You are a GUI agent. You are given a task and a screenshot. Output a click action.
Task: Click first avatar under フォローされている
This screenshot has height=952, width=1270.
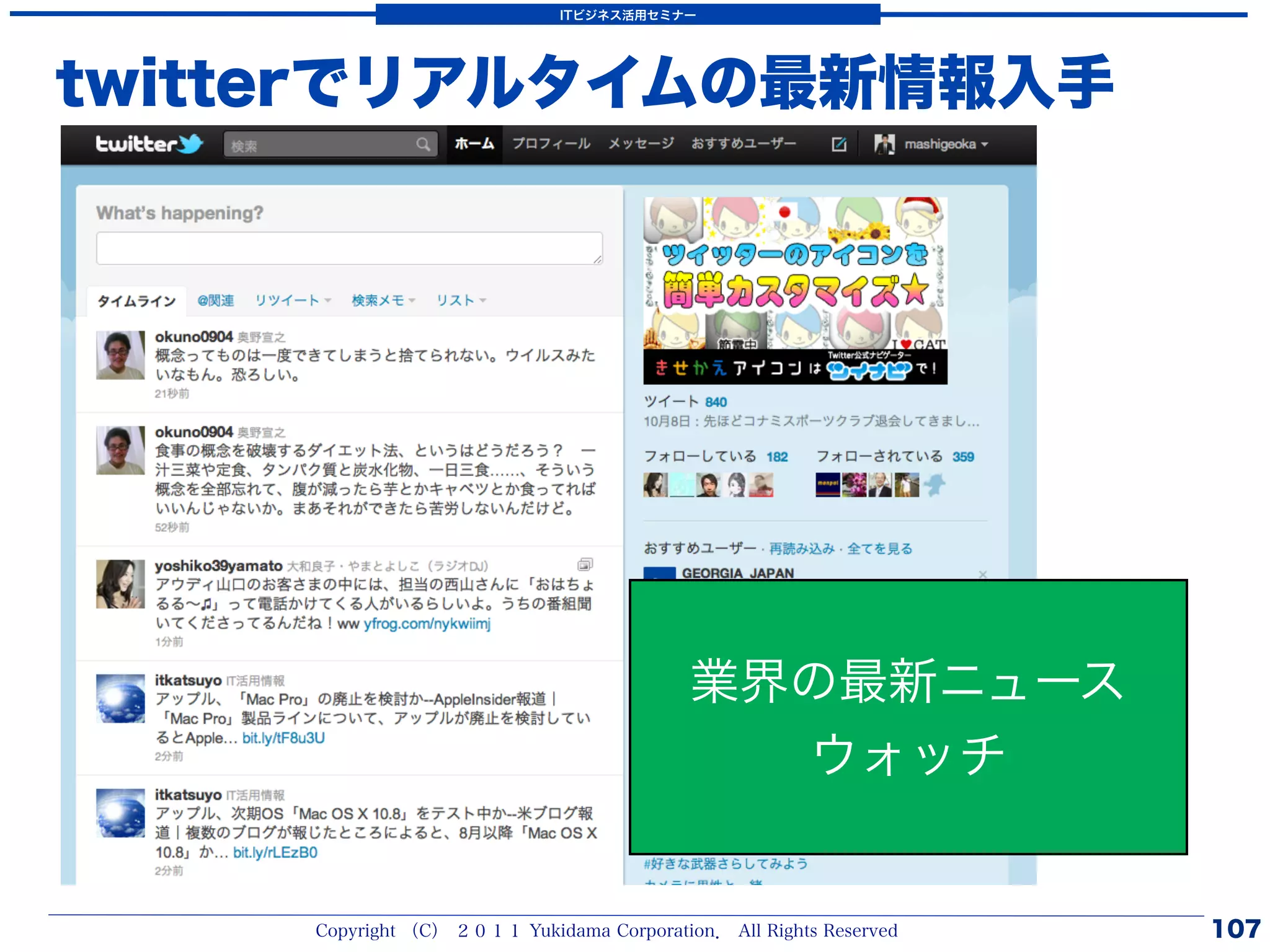pyautogui.click(x=828, y=485)
